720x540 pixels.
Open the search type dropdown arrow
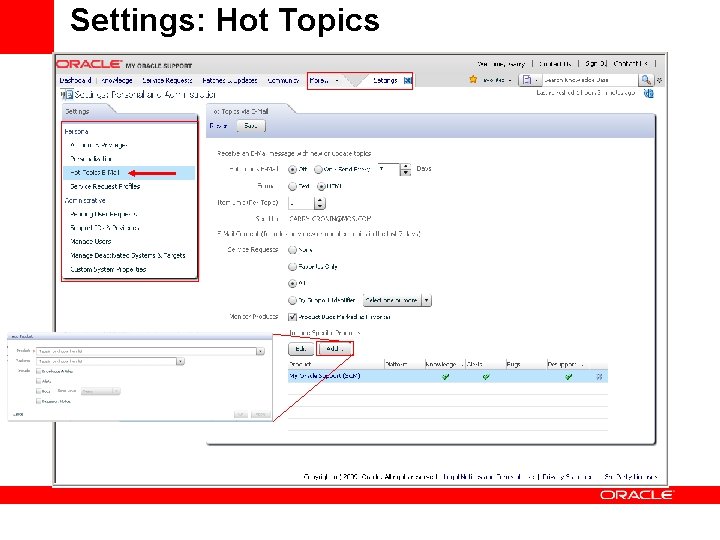[x=536, y=80]
